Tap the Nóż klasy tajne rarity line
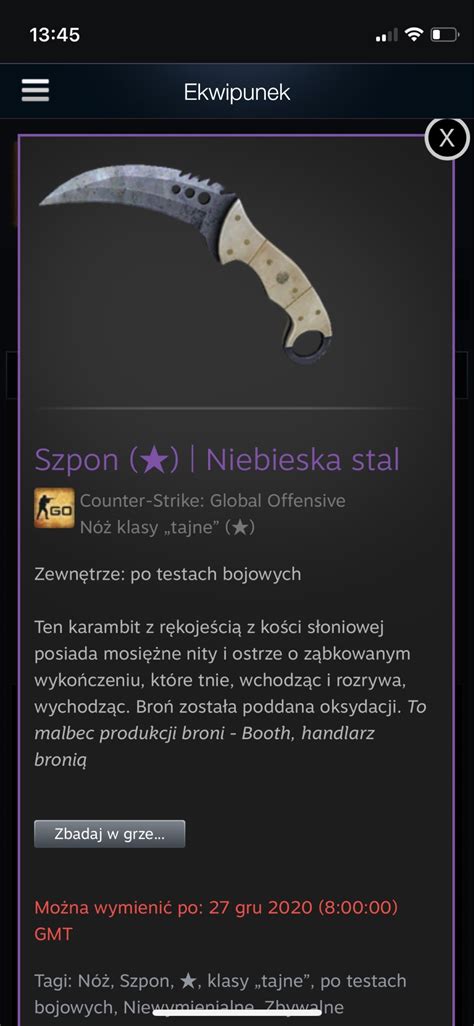The image size is (474, 1026). (168, 527)
